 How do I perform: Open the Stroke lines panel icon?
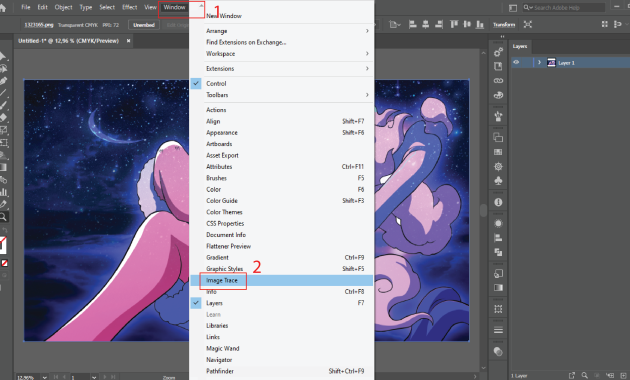pos(498,330)
